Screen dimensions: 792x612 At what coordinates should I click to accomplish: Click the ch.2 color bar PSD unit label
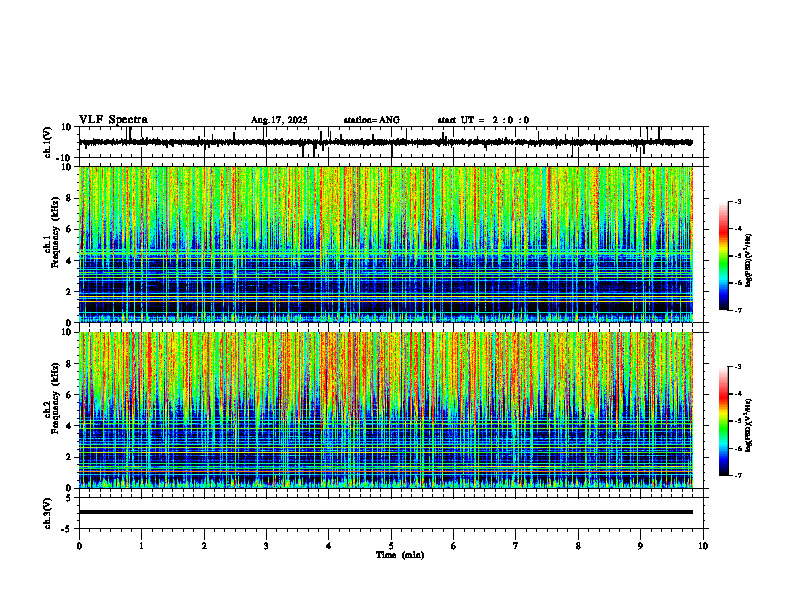coord(749,425)
